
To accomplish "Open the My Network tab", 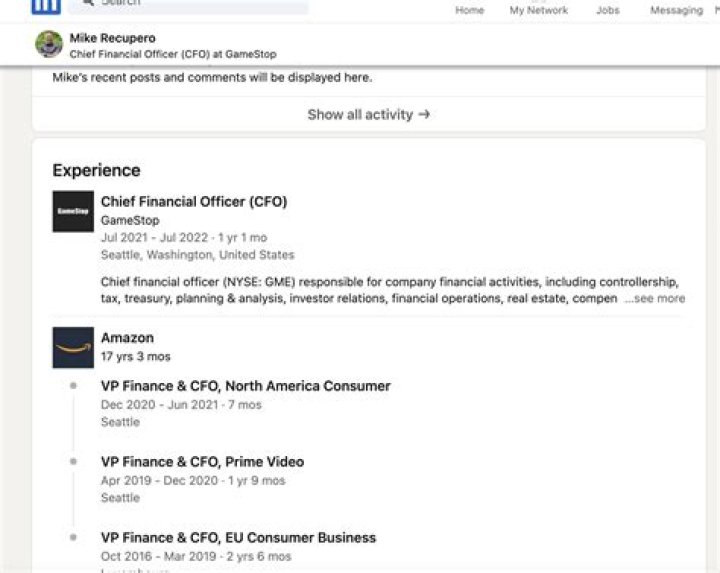I will tap(538, 10).
